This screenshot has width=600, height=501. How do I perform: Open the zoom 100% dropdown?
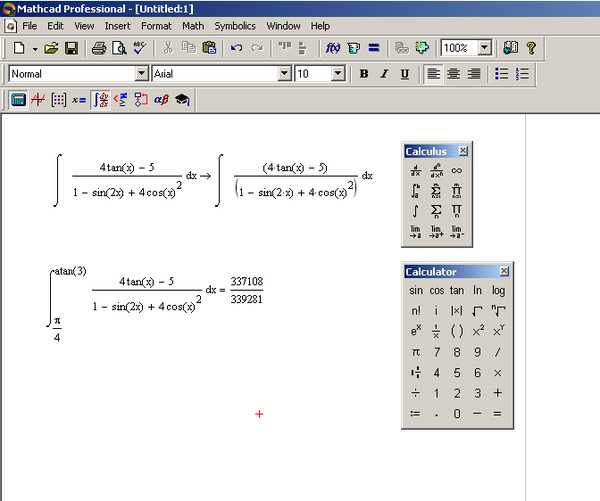pos(484,48)
